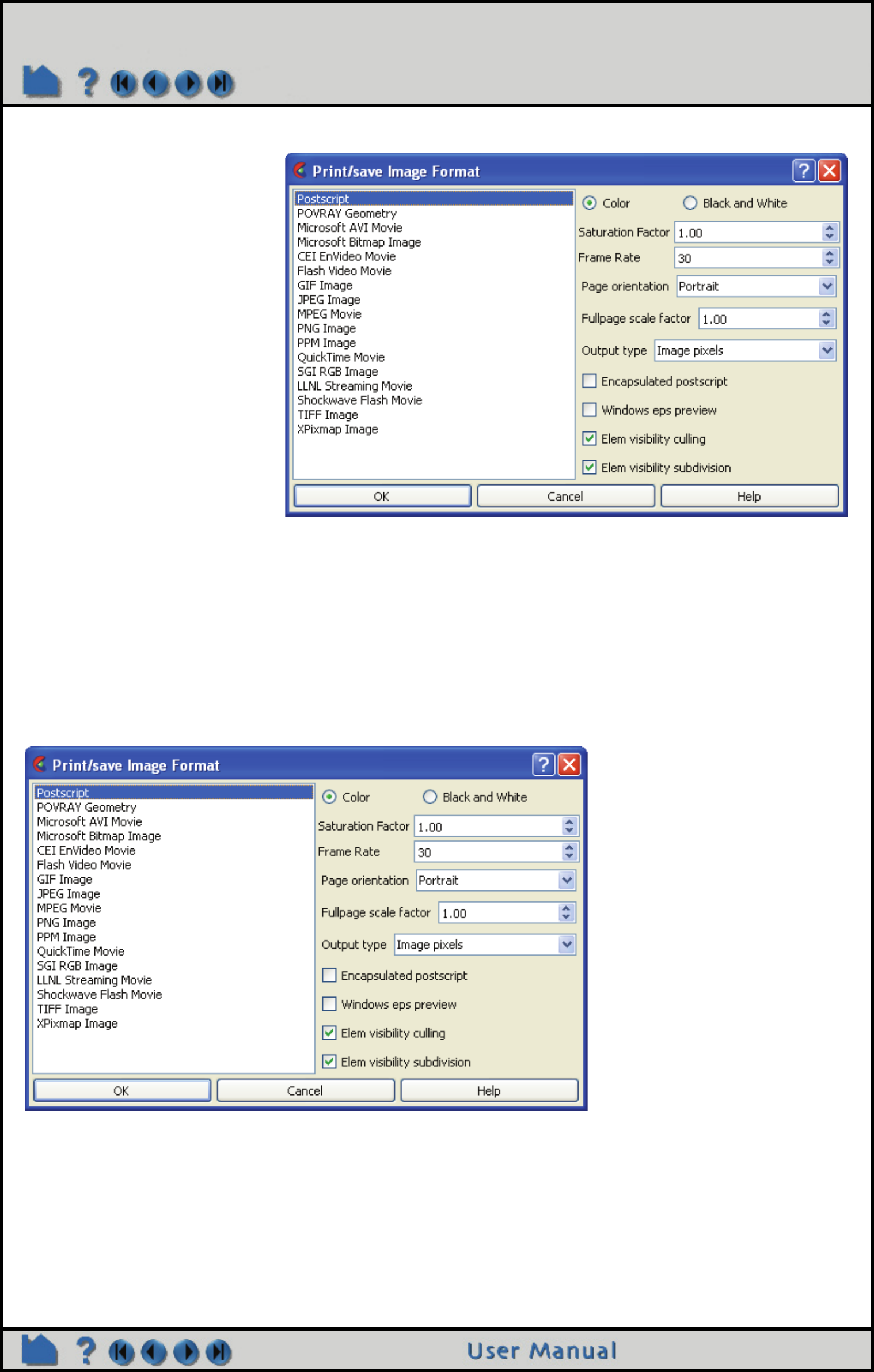Click Cancel button in upper dialog
This screenshot has height=1372, width=874.
coord(565,496)
